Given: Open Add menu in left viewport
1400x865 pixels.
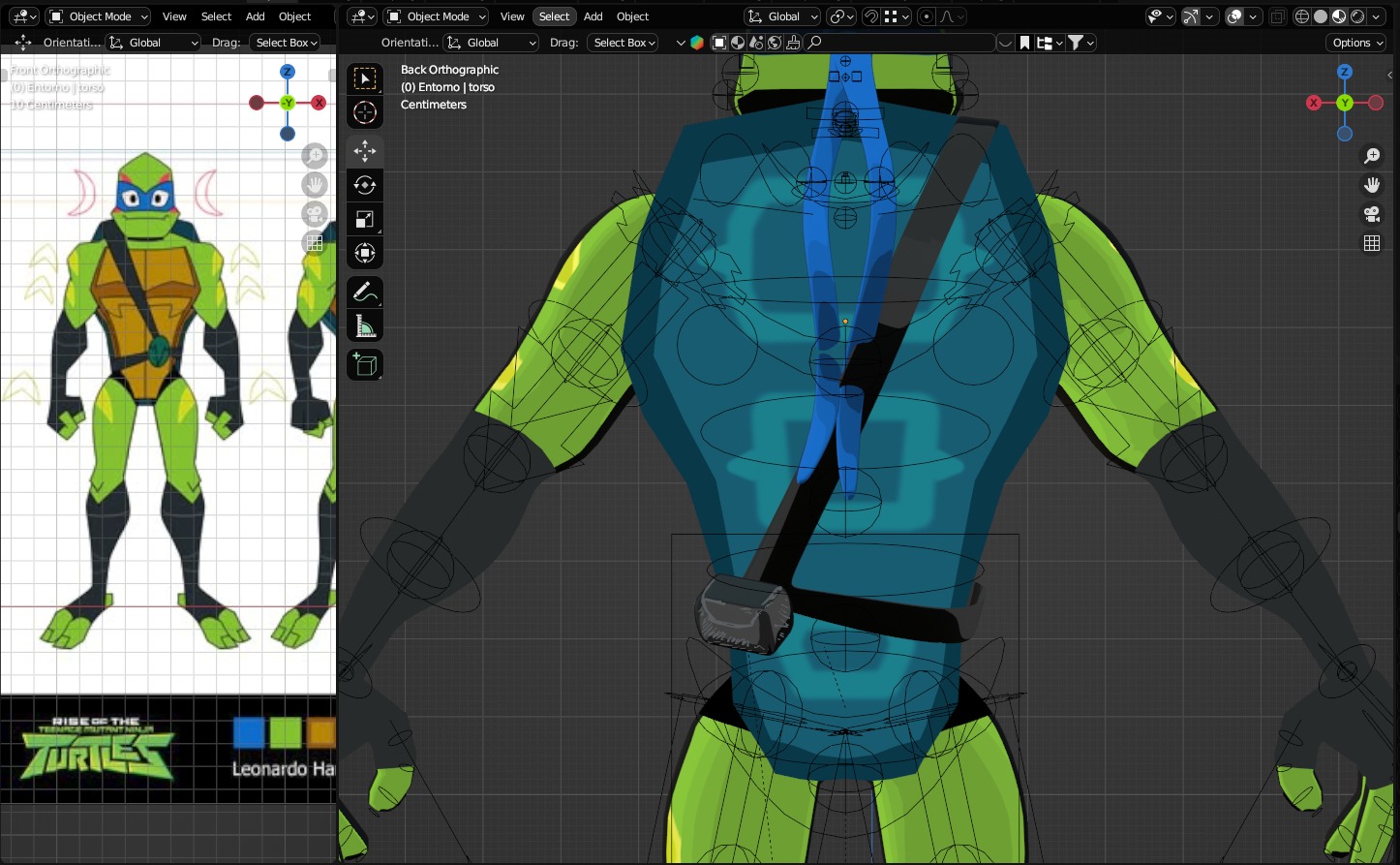Looking at the screenshot, I should coord(256,16).
